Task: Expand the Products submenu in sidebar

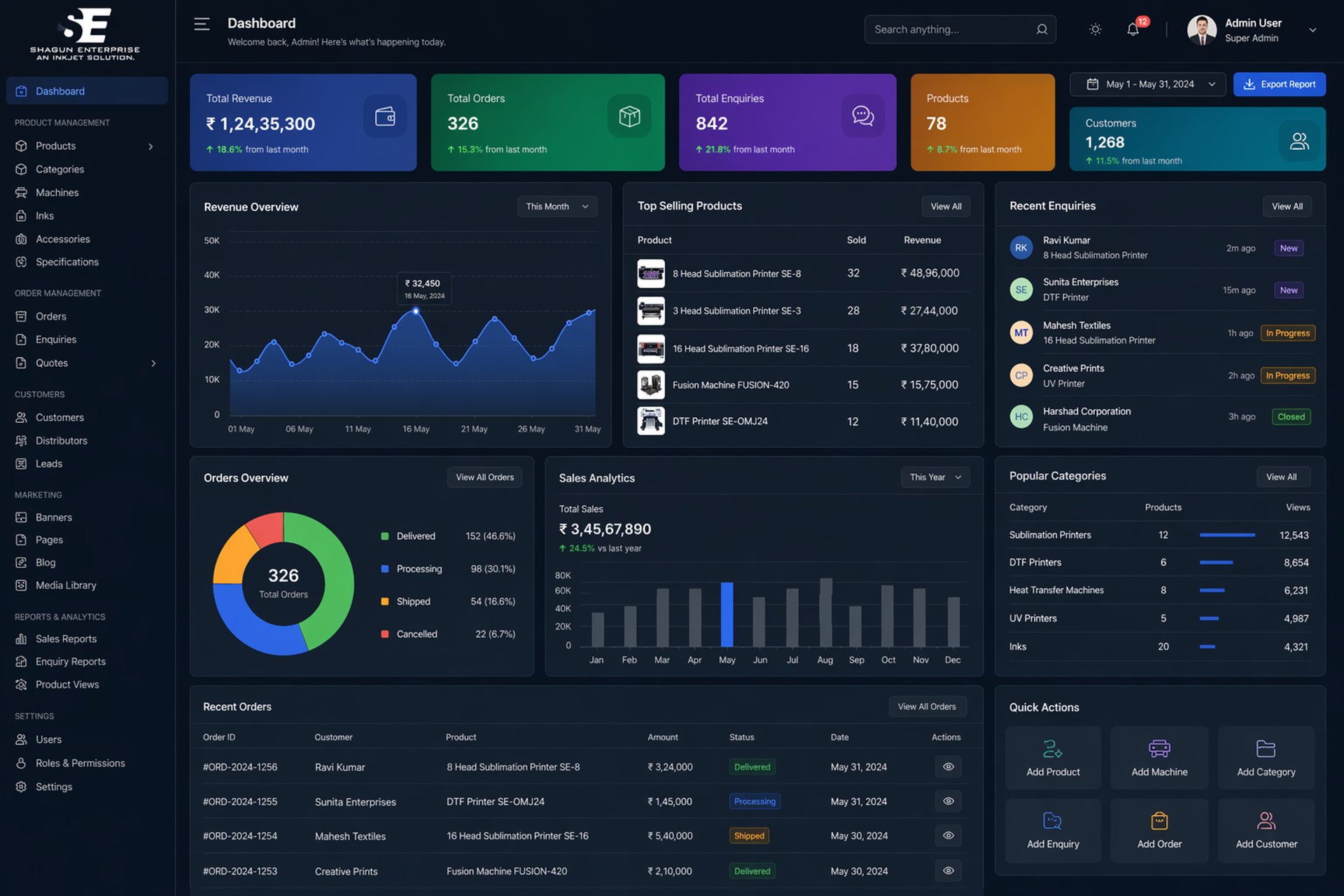Action: [150, 146]
